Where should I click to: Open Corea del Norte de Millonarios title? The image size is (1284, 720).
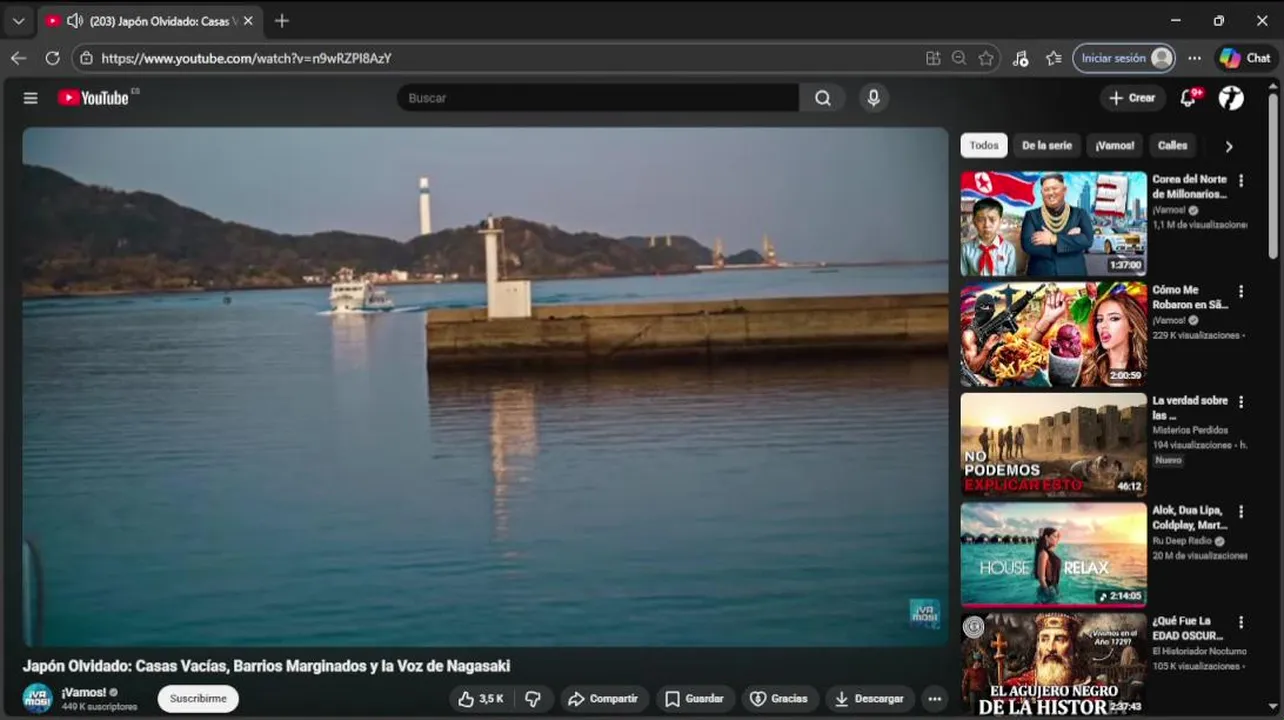tap(1189, 187)
